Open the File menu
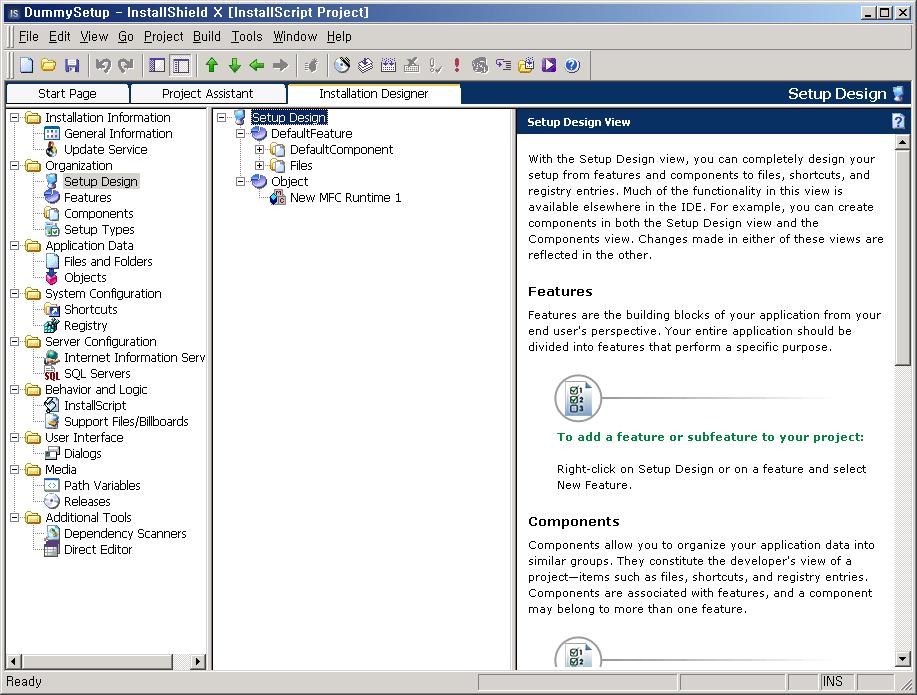Screen dimensions: 917x695 click(28, 36)
